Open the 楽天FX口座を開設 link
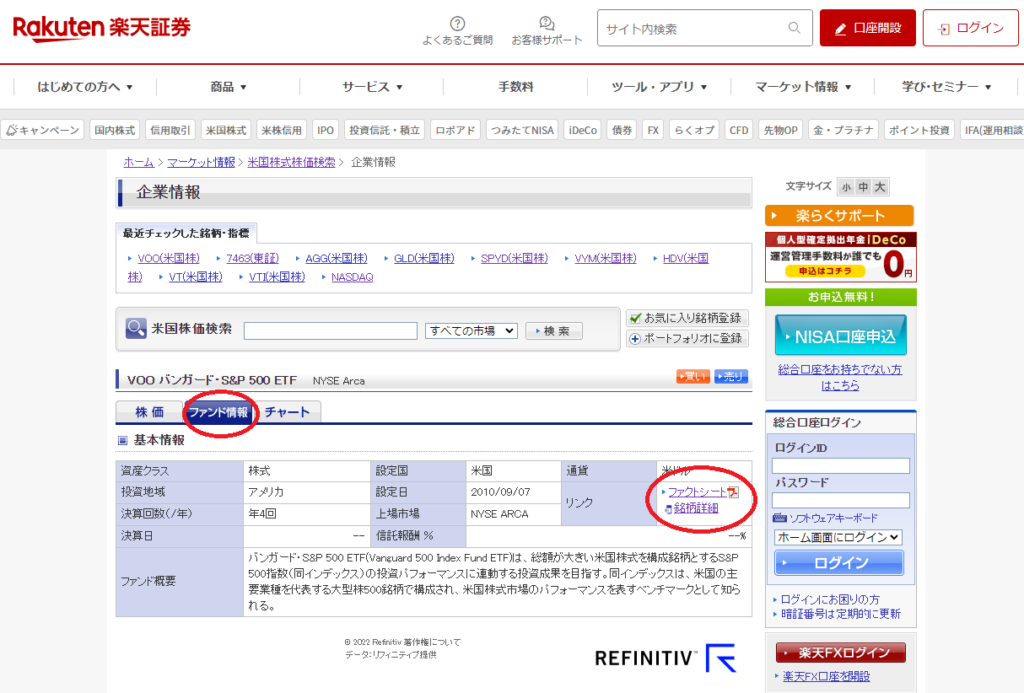 [826, 676]
